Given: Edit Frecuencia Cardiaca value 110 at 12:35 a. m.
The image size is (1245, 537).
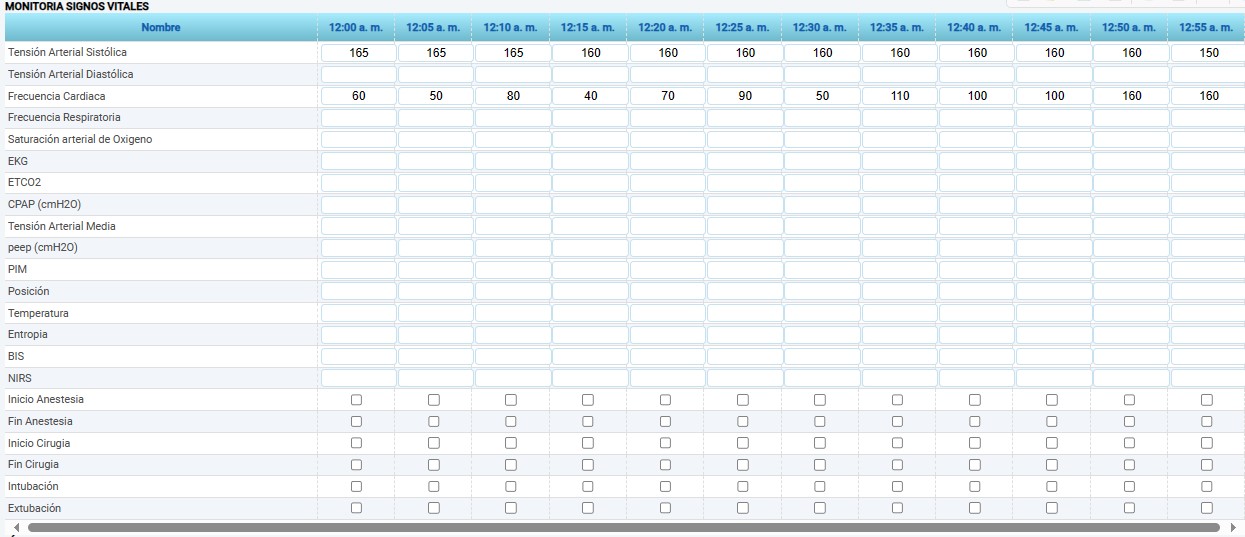Looking at the screenshot, I should point(900,96).
